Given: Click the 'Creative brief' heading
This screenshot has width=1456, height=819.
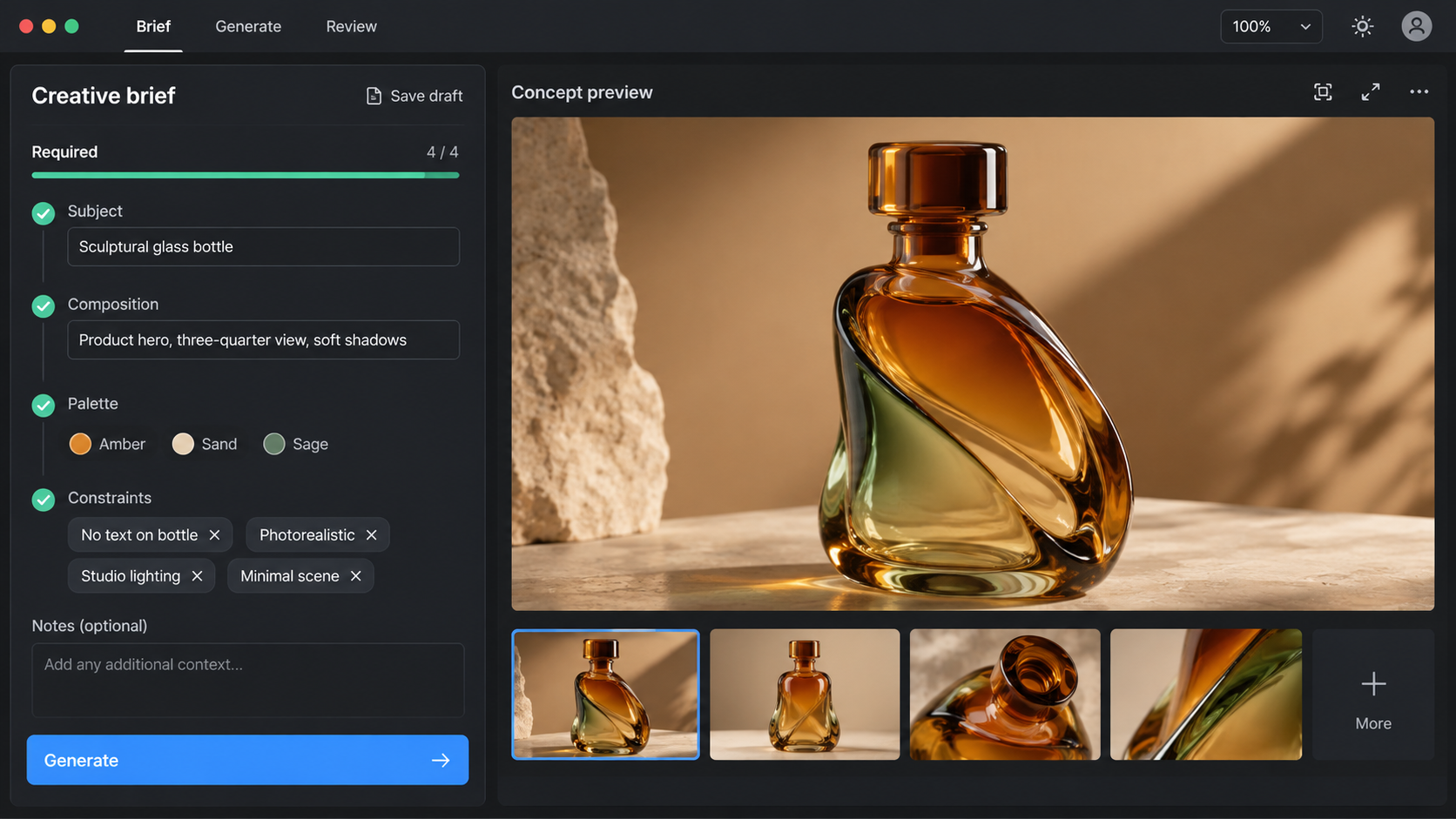Looking at the screenshot, I should click(104, 96).
